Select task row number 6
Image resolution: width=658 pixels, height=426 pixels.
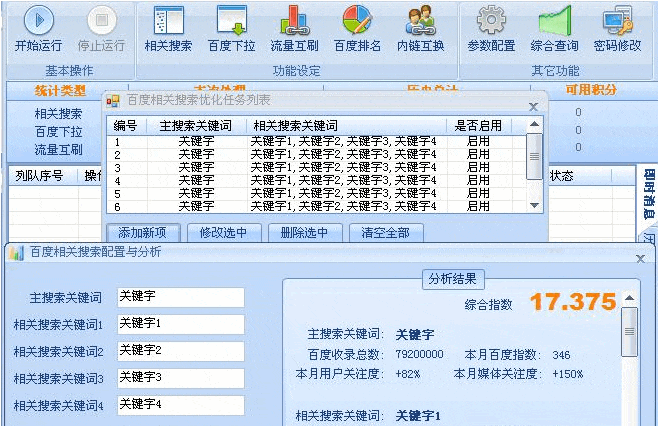point(317,206)
